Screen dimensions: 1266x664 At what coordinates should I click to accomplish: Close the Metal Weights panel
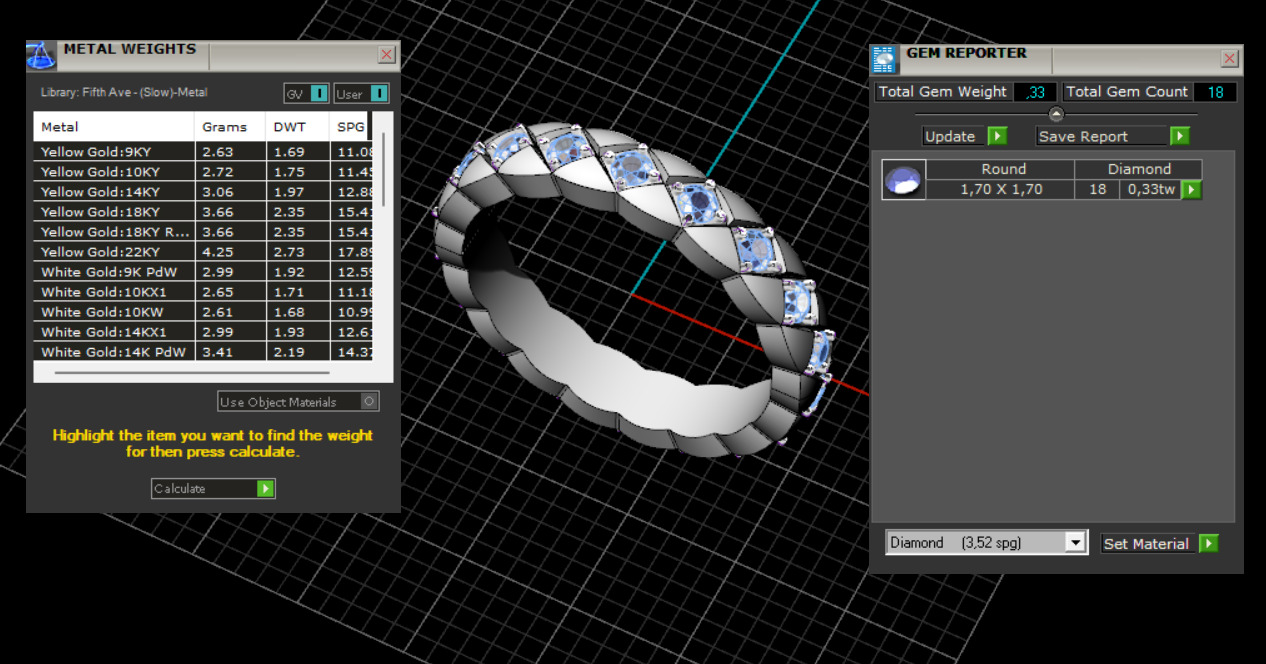click(x=386, y=55)
